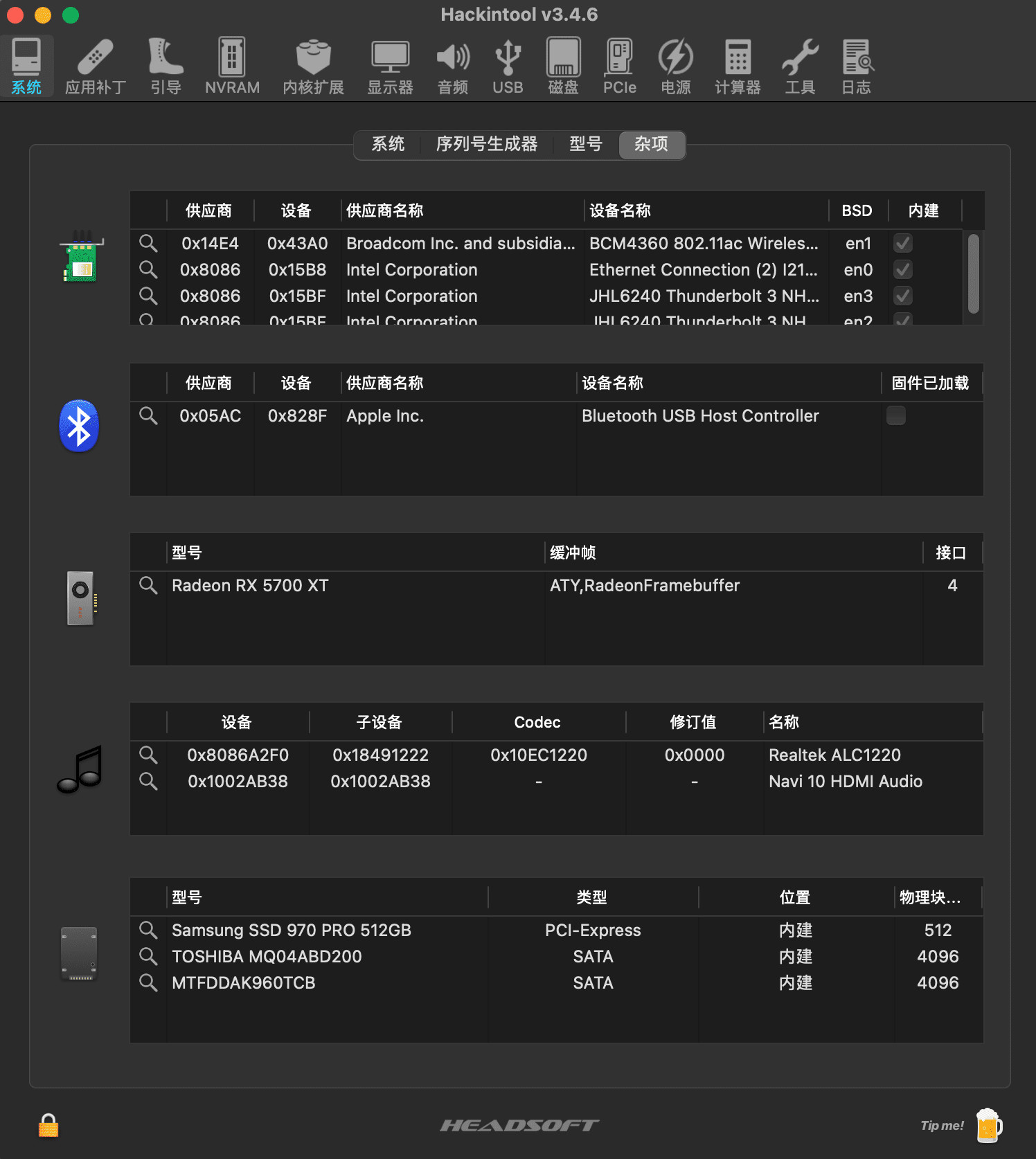Click the graphics card icon

point(82,598)
